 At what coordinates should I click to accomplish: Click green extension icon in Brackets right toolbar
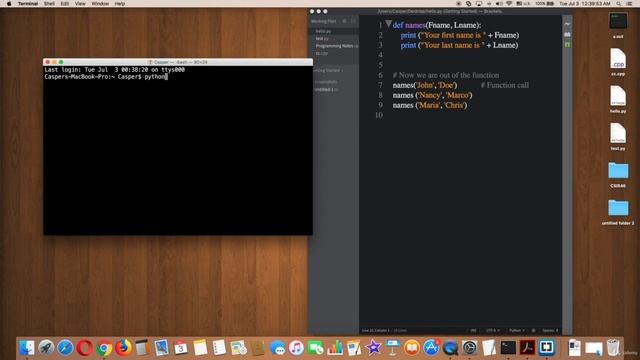point(567,44)
